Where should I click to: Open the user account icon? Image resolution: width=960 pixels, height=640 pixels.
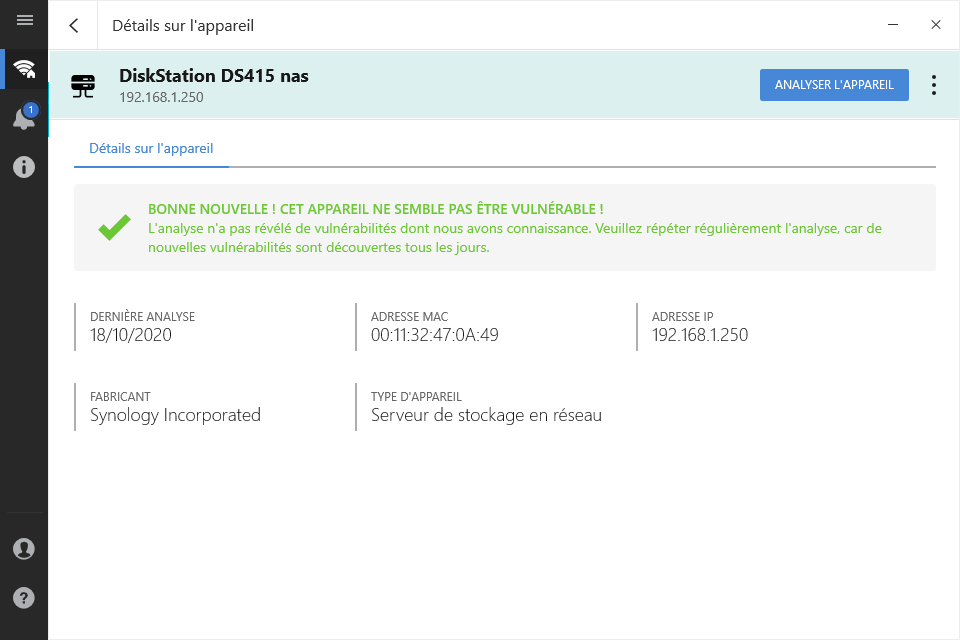click(x=24, y=549)
